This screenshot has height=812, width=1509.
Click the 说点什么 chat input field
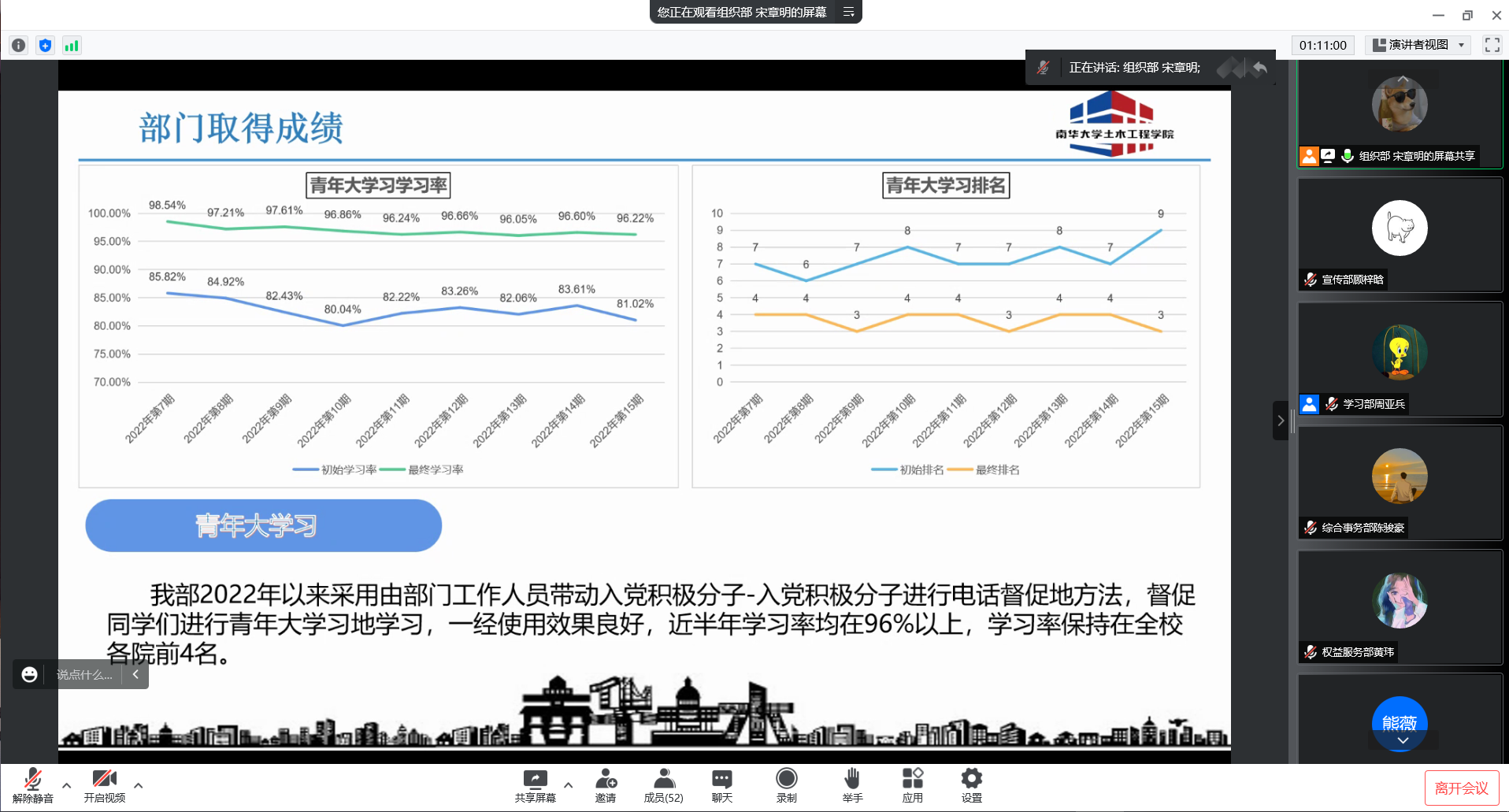[x=85, y=674]
